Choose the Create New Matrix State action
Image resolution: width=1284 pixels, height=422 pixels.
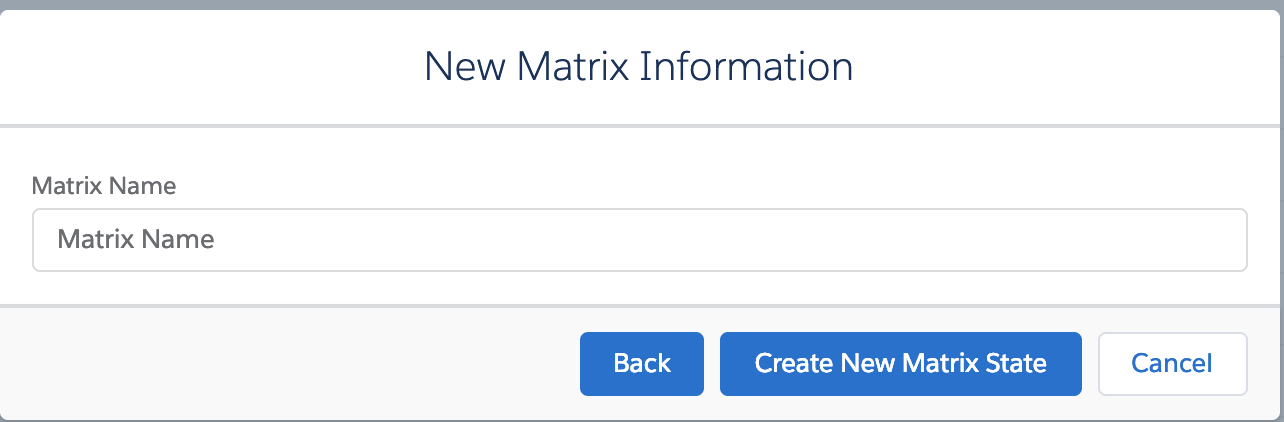900,363
